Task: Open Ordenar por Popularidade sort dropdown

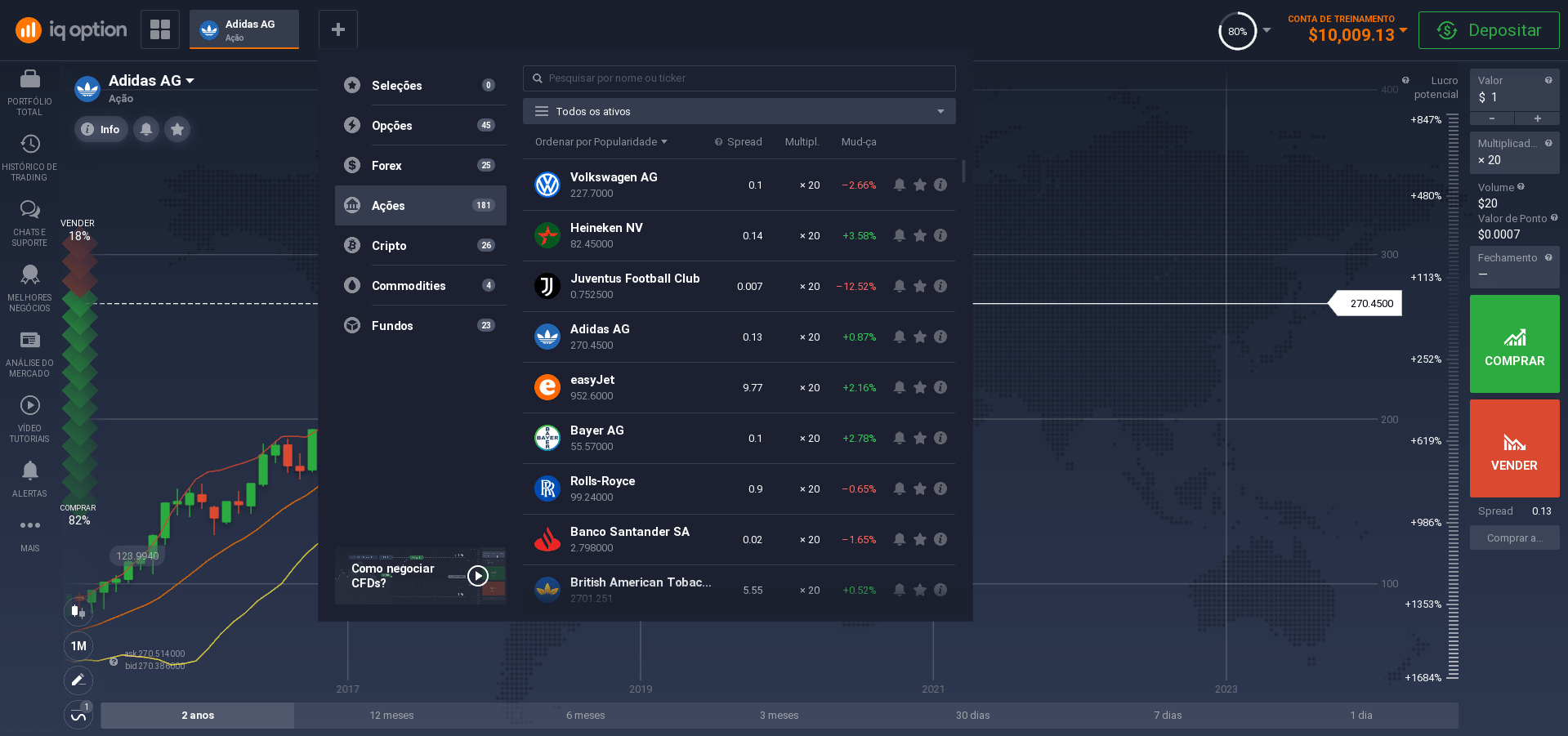Action: click(601, 142)
